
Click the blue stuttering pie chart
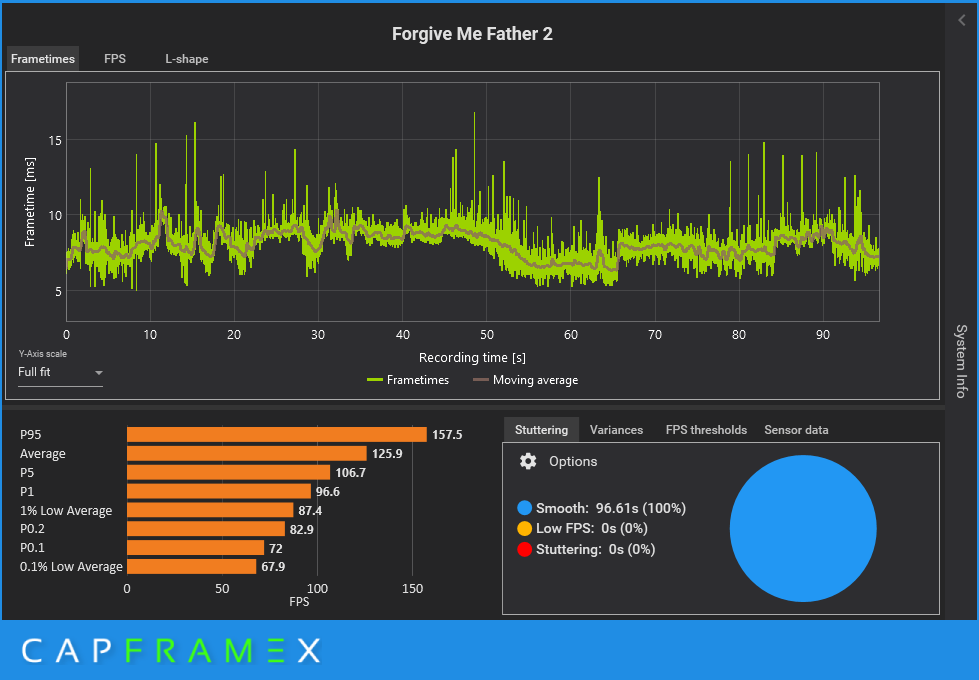[803, 528]
